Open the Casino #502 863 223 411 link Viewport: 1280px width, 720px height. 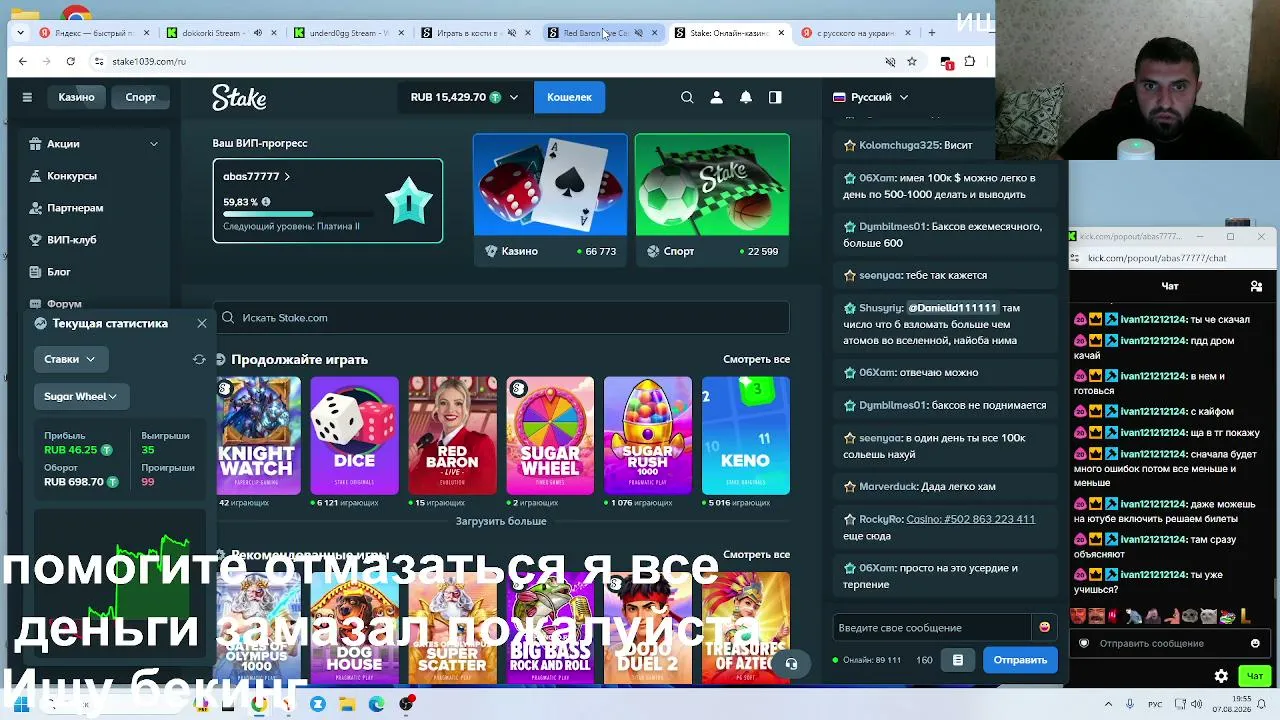point(970,519)
